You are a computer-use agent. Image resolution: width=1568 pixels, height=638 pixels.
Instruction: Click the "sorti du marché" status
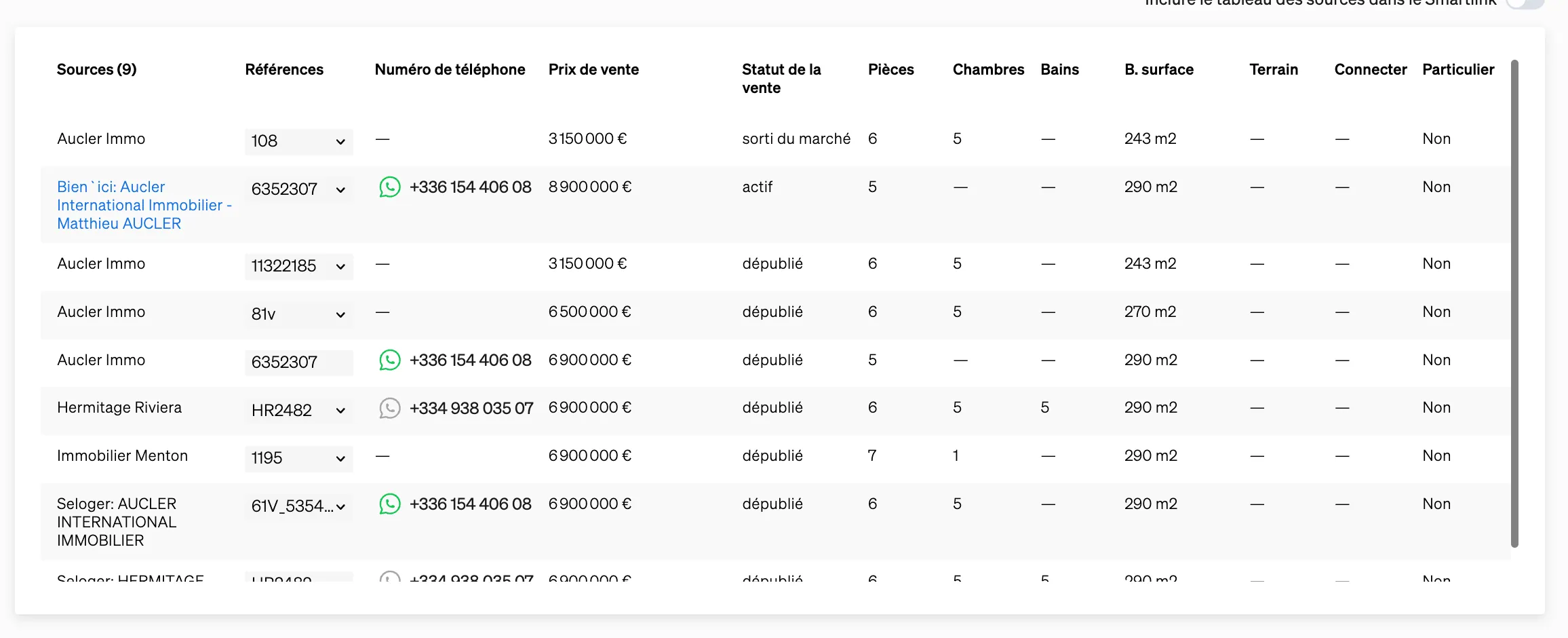point(796,138)
